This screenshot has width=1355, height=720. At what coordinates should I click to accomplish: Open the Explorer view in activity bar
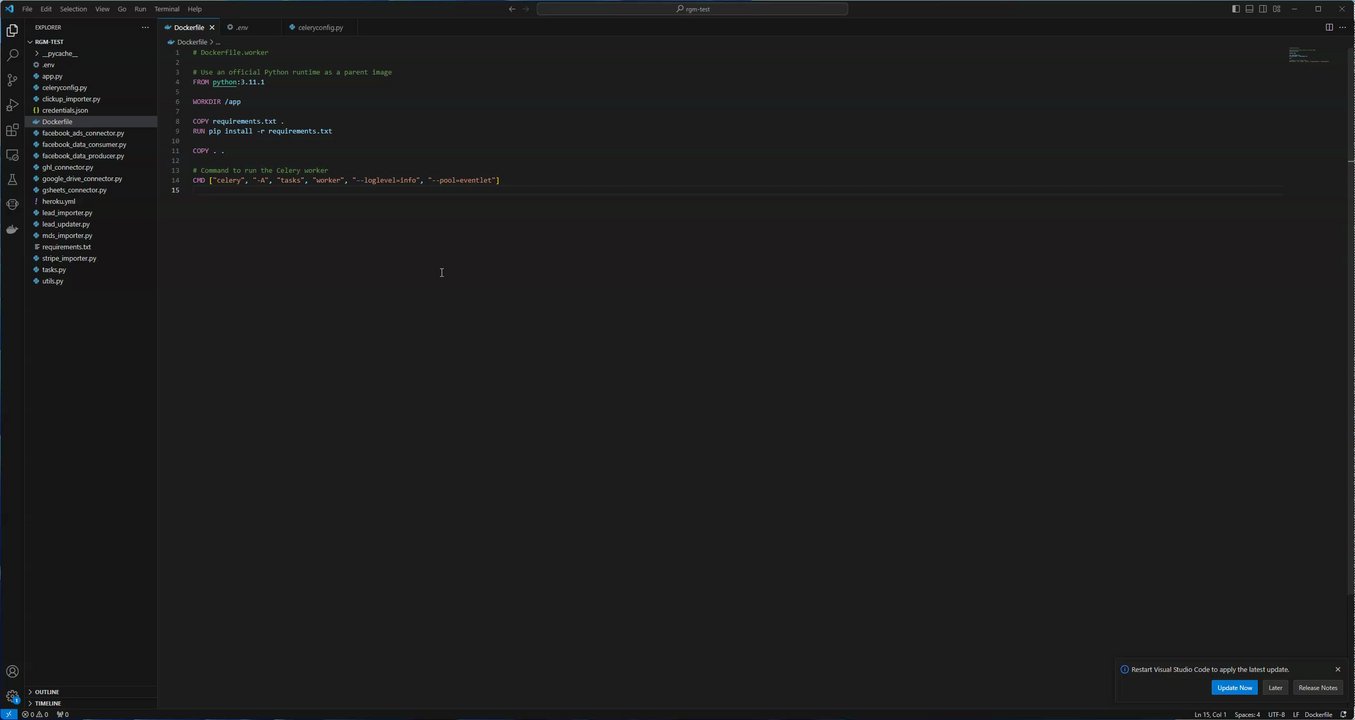coord(12,31)
